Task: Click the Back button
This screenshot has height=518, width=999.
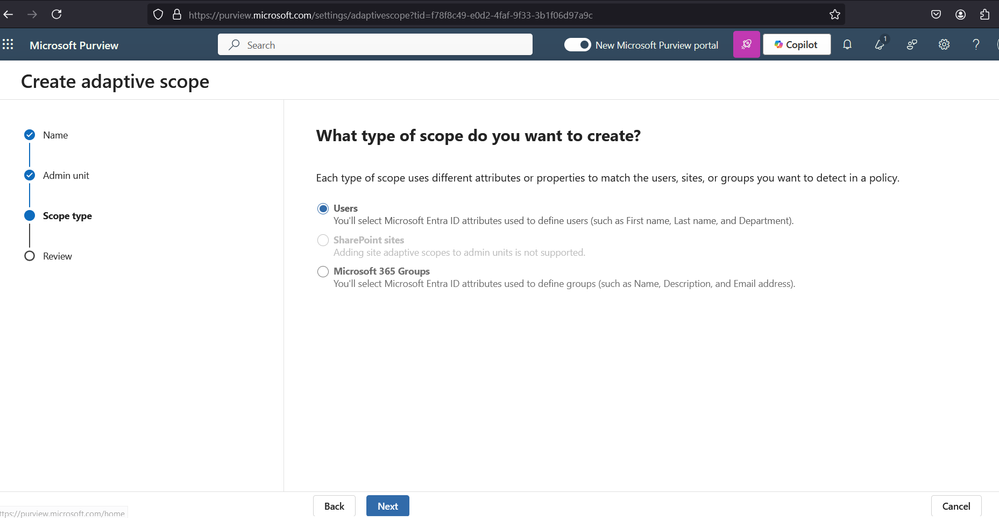Action: (334, 506)
